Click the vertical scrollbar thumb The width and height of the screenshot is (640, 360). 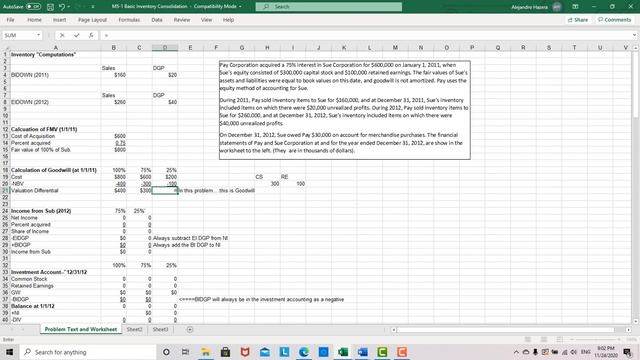(x=636, y=84)
